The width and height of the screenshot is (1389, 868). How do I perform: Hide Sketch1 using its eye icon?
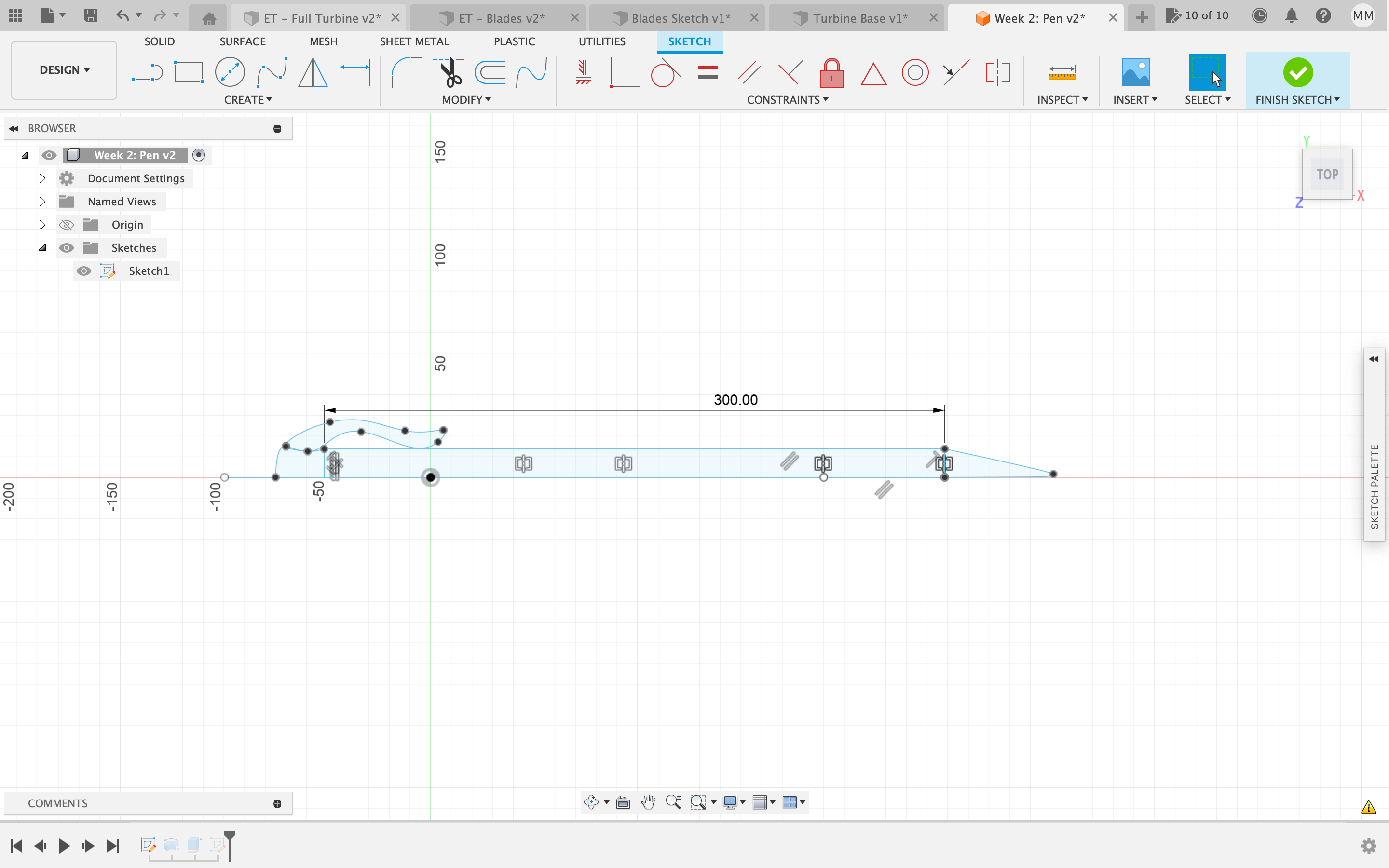(x=84, y=271)
